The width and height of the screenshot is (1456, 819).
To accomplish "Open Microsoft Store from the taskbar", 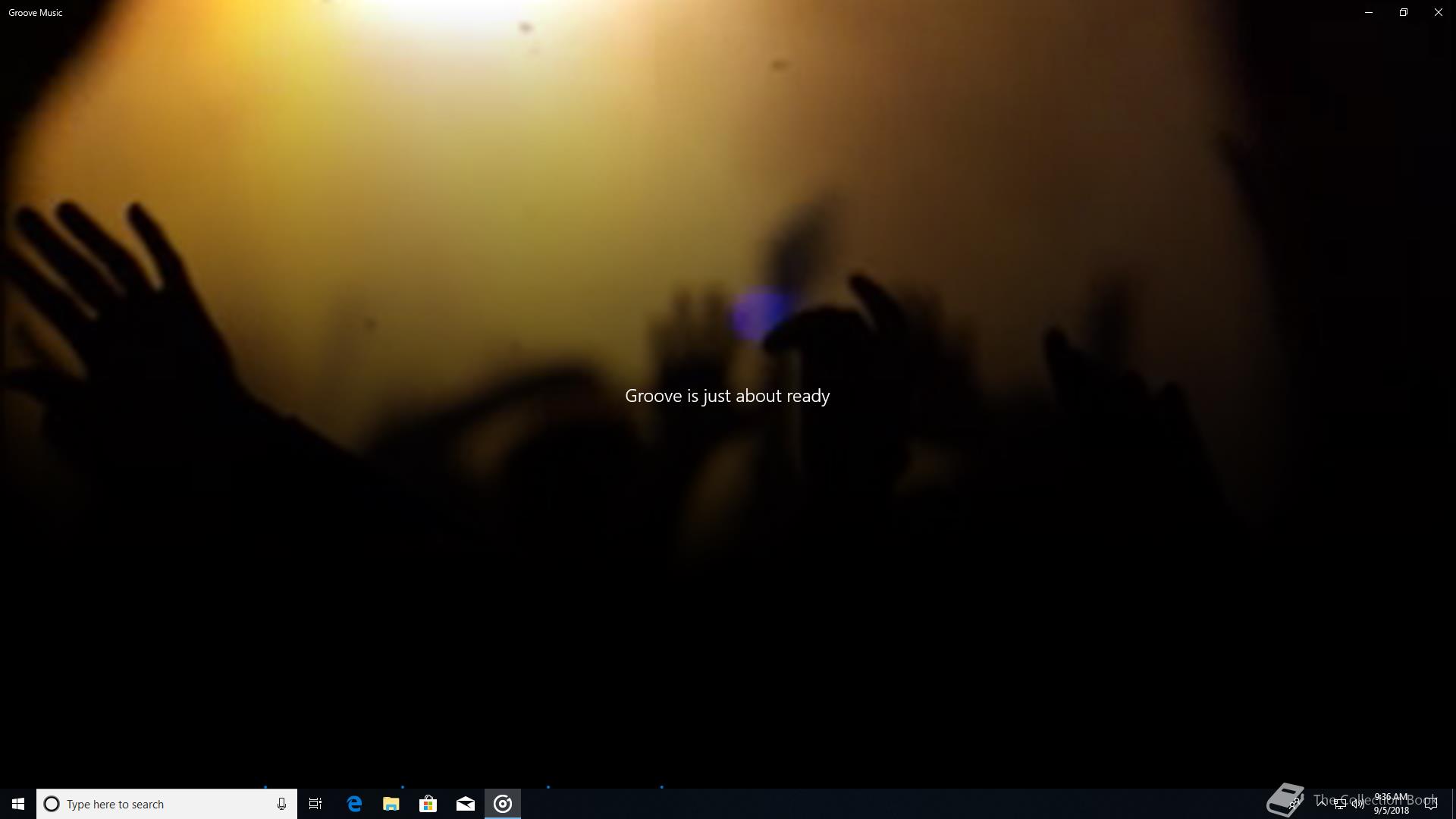I will tap(428, 804).
